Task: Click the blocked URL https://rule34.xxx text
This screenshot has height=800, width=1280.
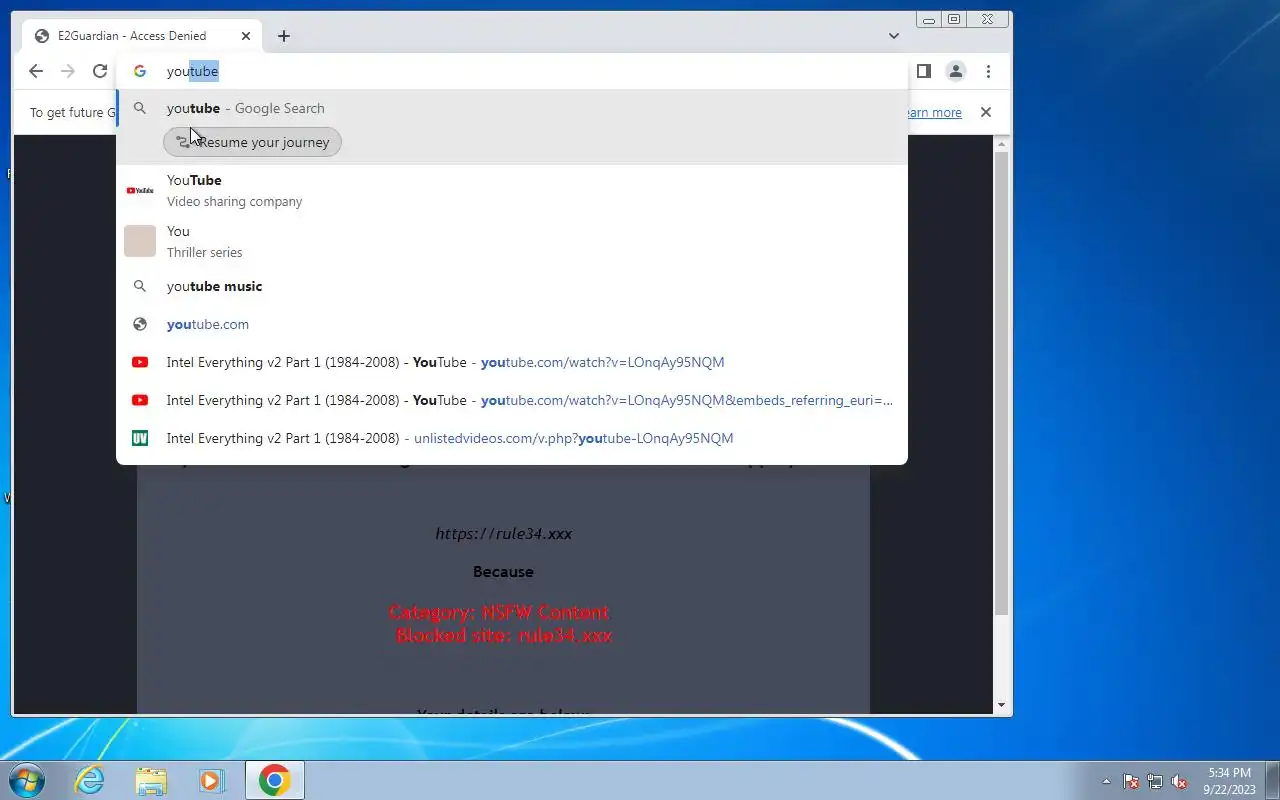Action: (504, 534)
